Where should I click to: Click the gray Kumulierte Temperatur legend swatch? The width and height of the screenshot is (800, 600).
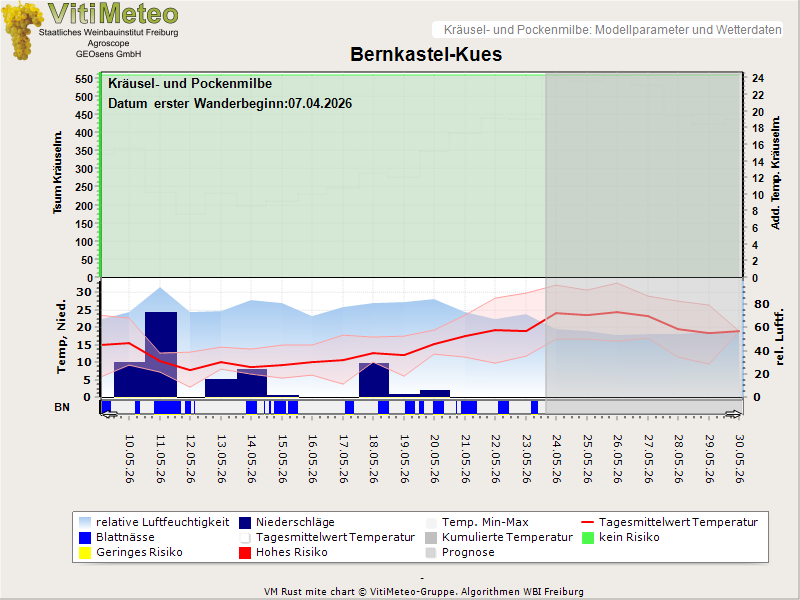coord(431,538)
